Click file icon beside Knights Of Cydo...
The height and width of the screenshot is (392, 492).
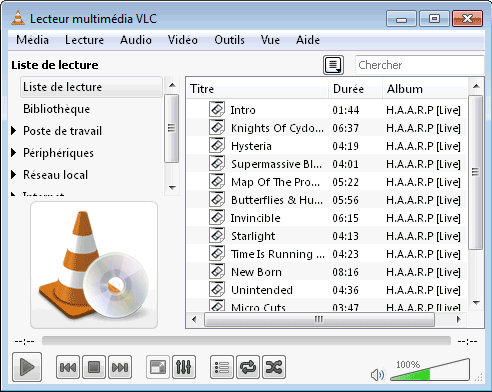click(217, 127)
